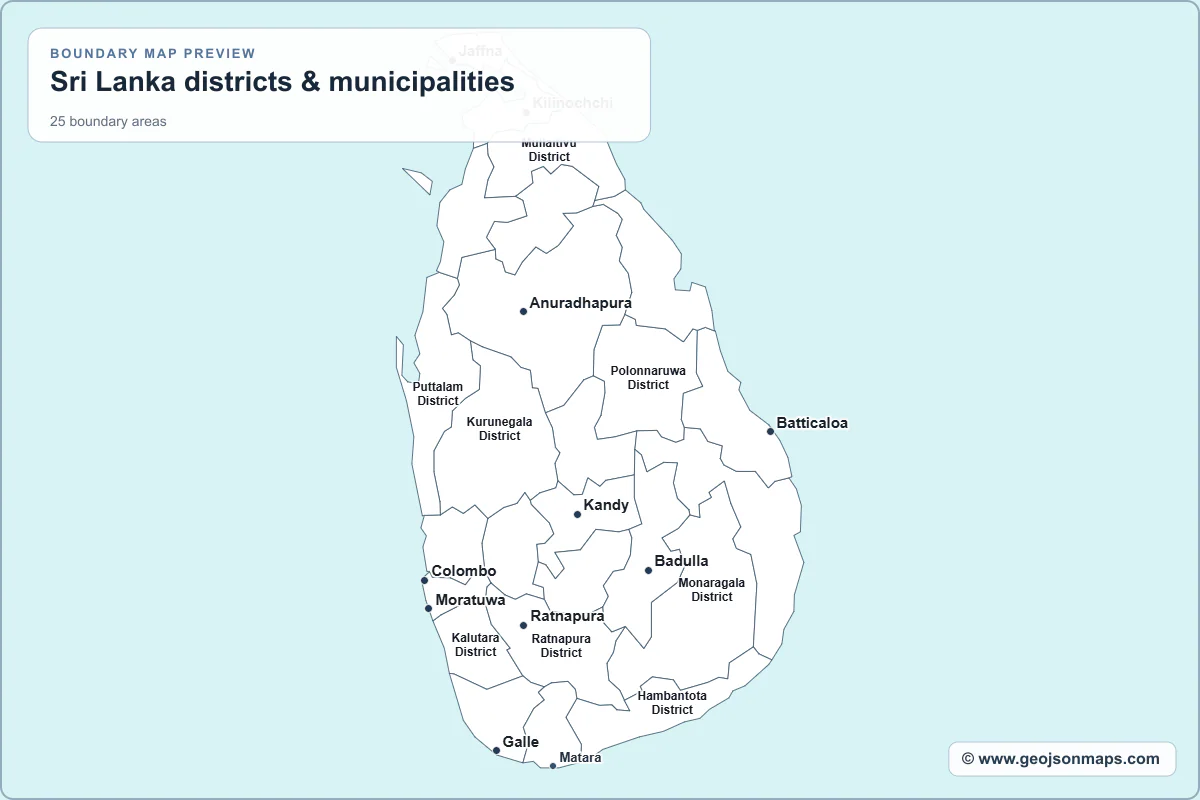The height and width of the screenshot is (800, 1200).
Task: Click the map title Sri Lanka districts & municipalities
Action: point(282,82)
